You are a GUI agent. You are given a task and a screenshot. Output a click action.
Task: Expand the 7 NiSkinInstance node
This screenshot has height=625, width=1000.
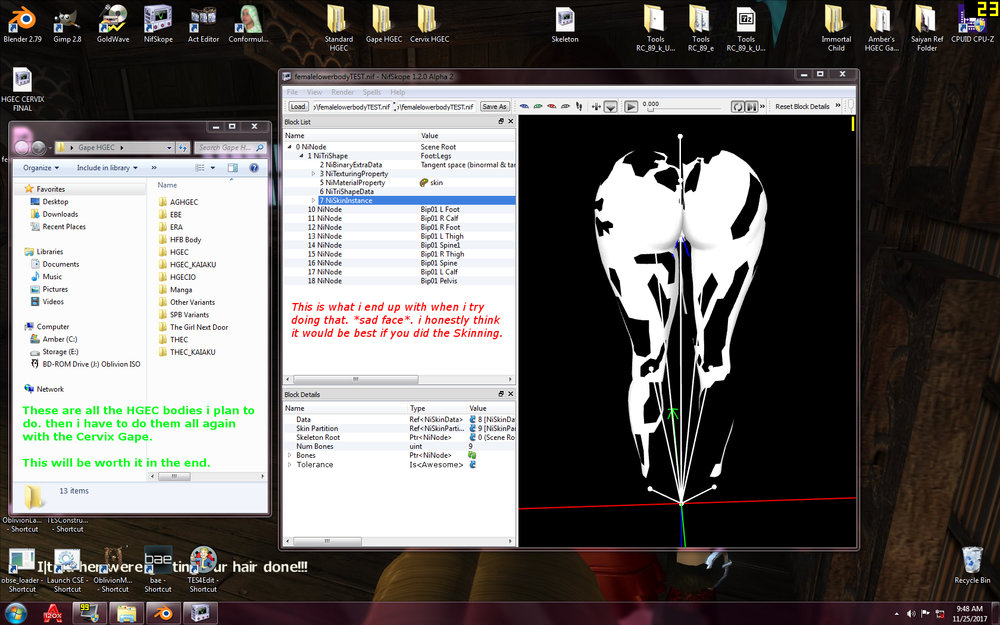point(313,200)
